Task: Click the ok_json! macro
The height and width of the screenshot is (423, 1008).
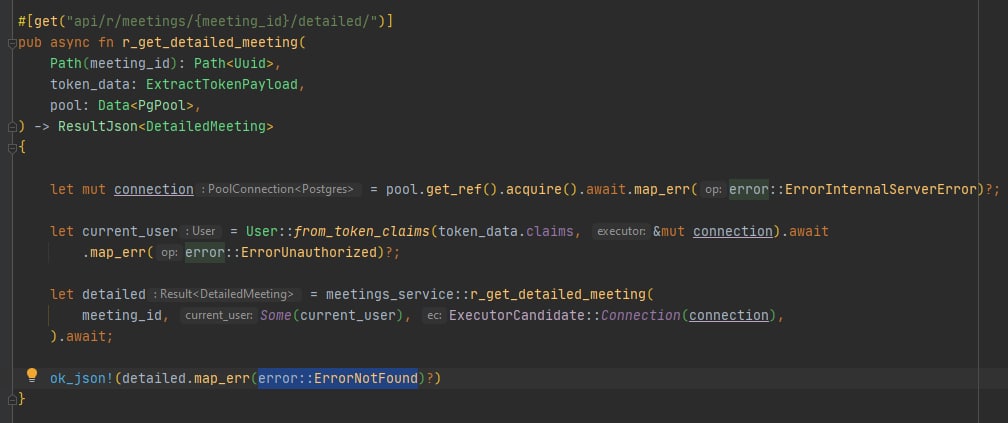Action: click(x=82, y=379)
